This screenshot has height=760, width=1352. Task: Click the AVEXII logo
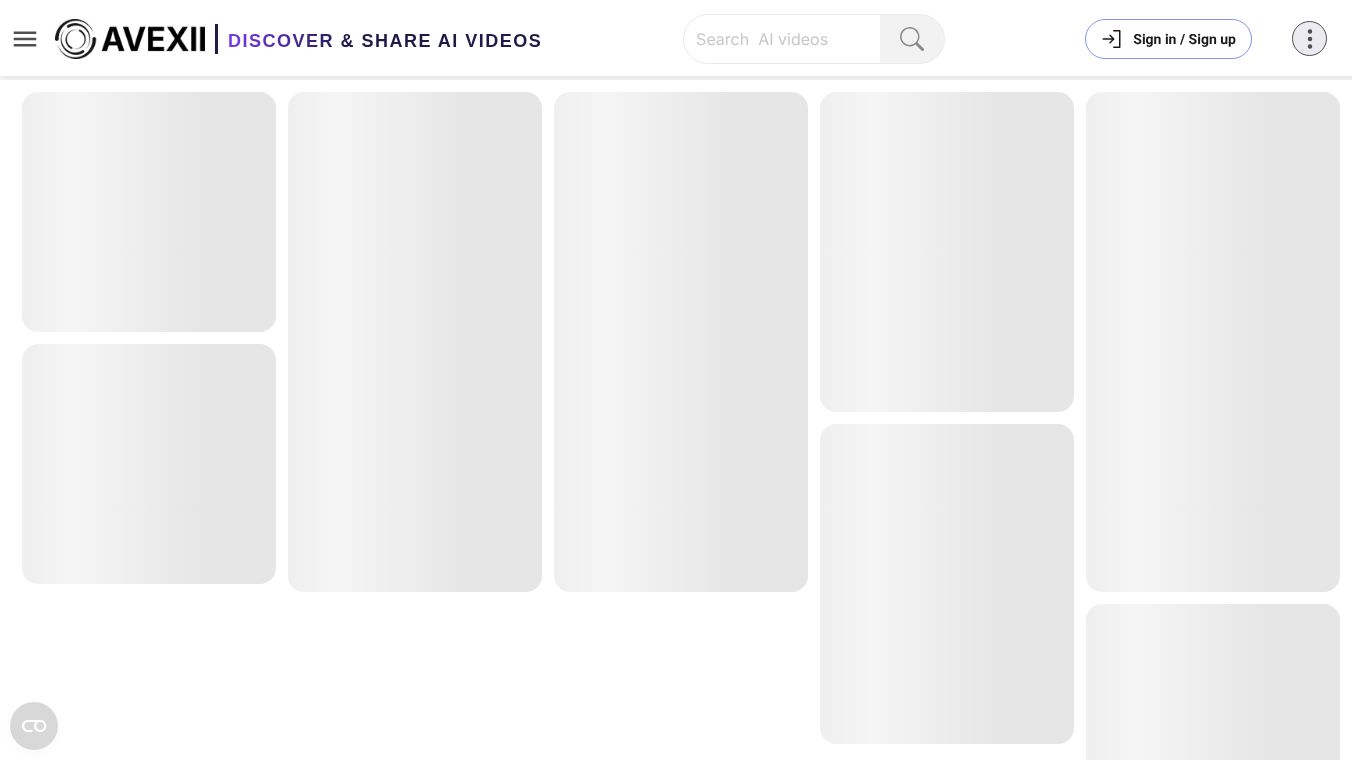click(130, 39)
